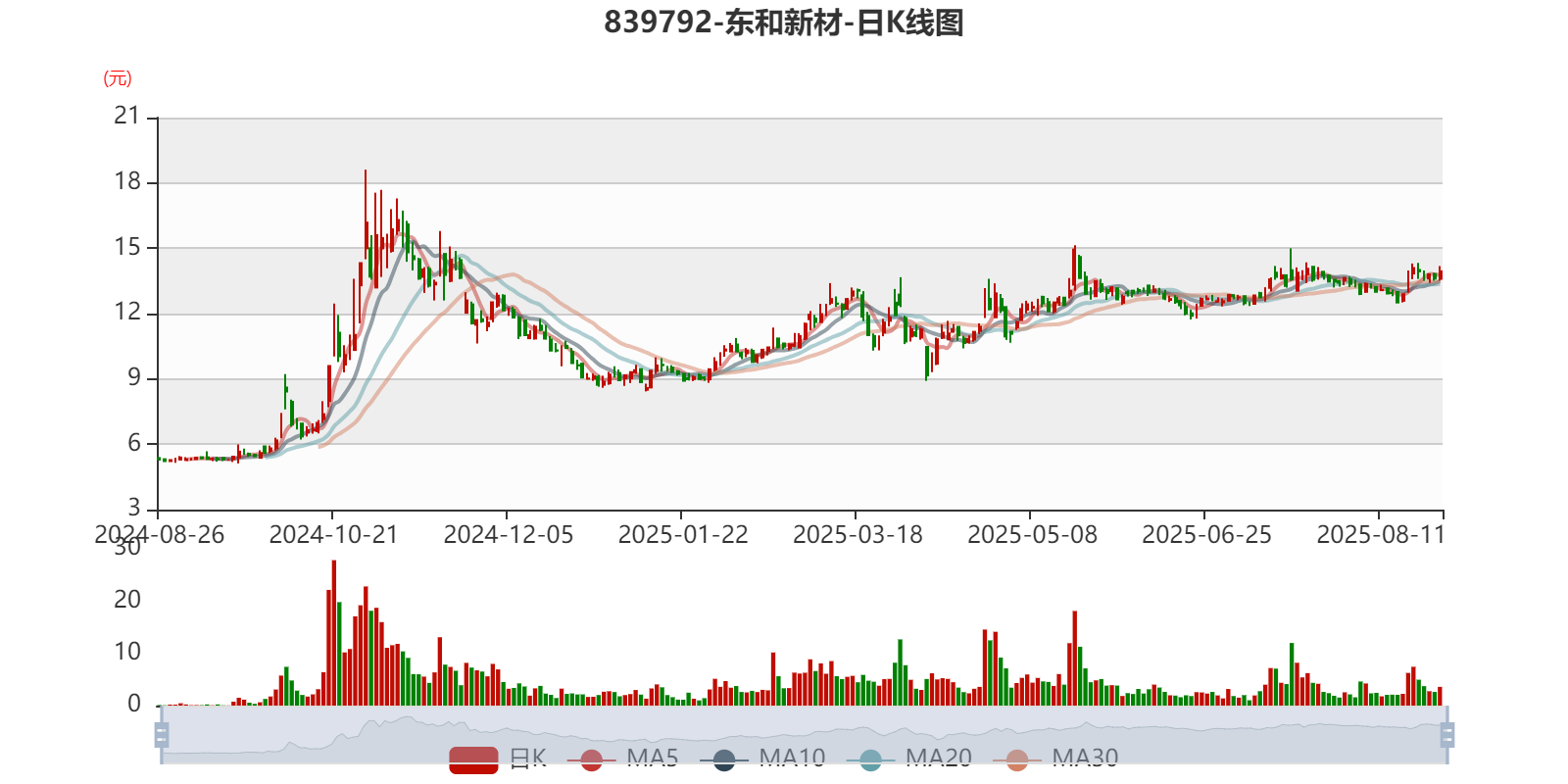Click the 2024-12-05 date axis label

click(508, 535)
